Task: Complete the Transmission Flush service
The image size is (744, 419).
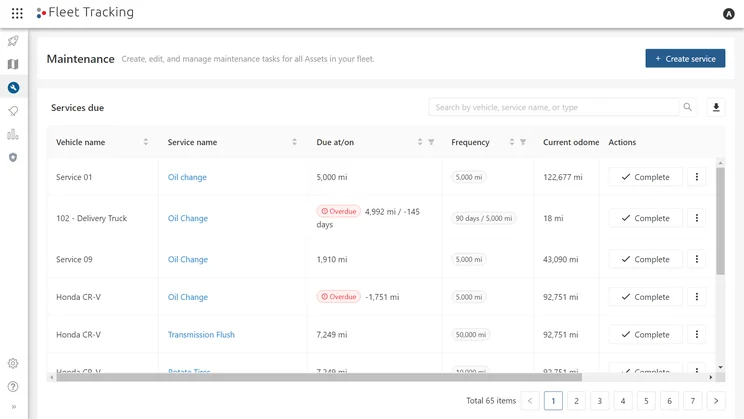Action: (646, 335)
